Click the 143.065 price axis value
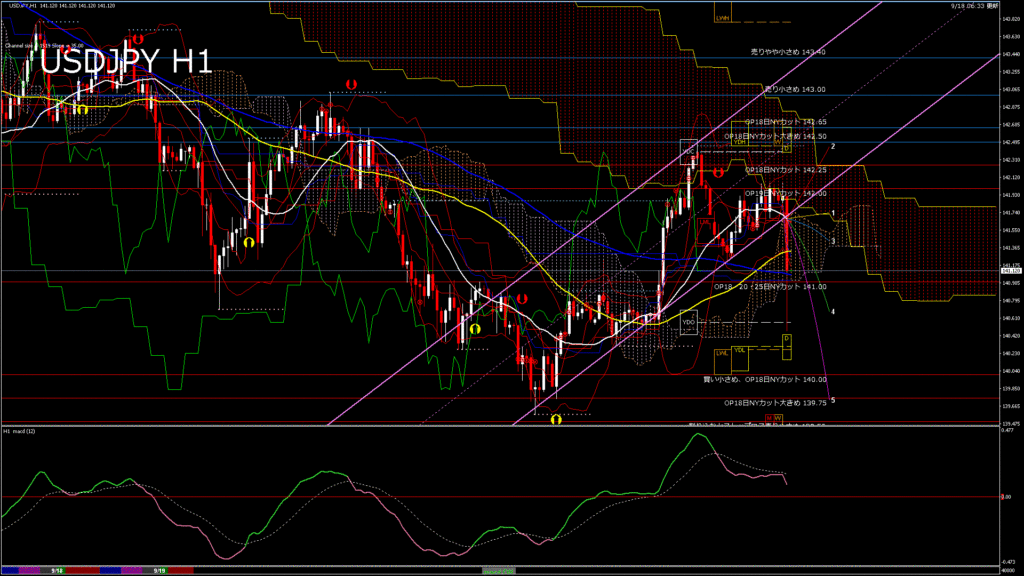Screen dimensions: 1024x576 (1010, 89)
